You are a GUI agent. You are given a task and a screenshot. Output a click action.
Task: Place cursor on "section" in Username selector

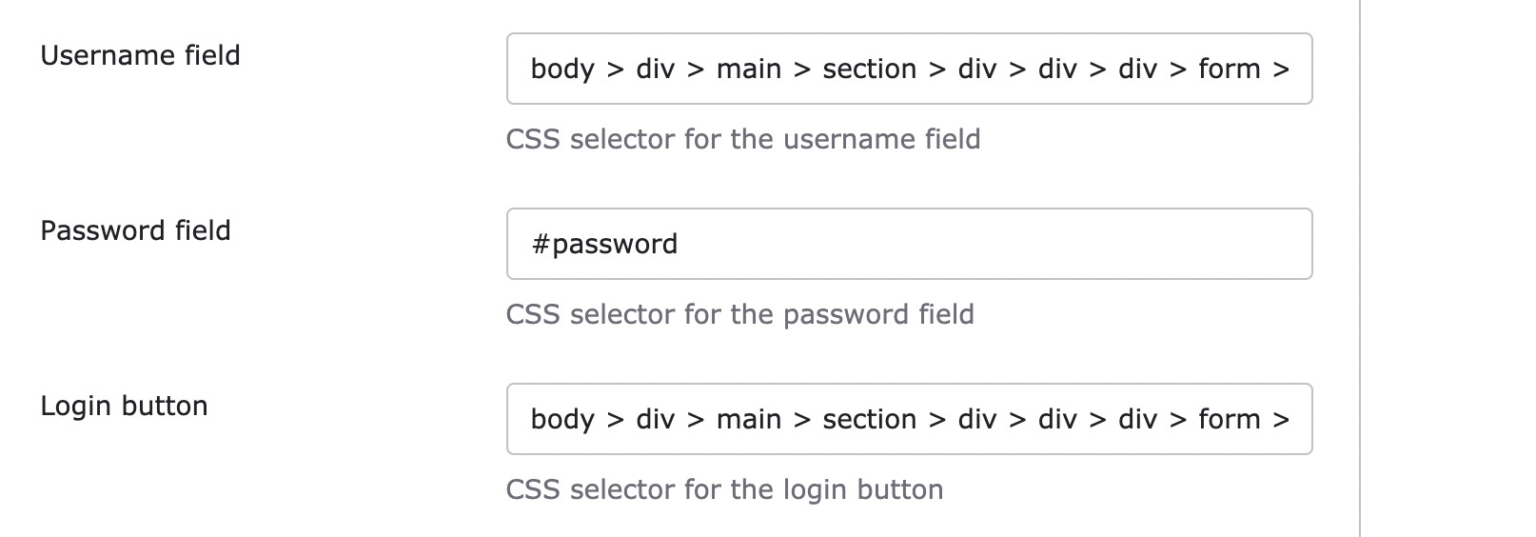(869, 69)
